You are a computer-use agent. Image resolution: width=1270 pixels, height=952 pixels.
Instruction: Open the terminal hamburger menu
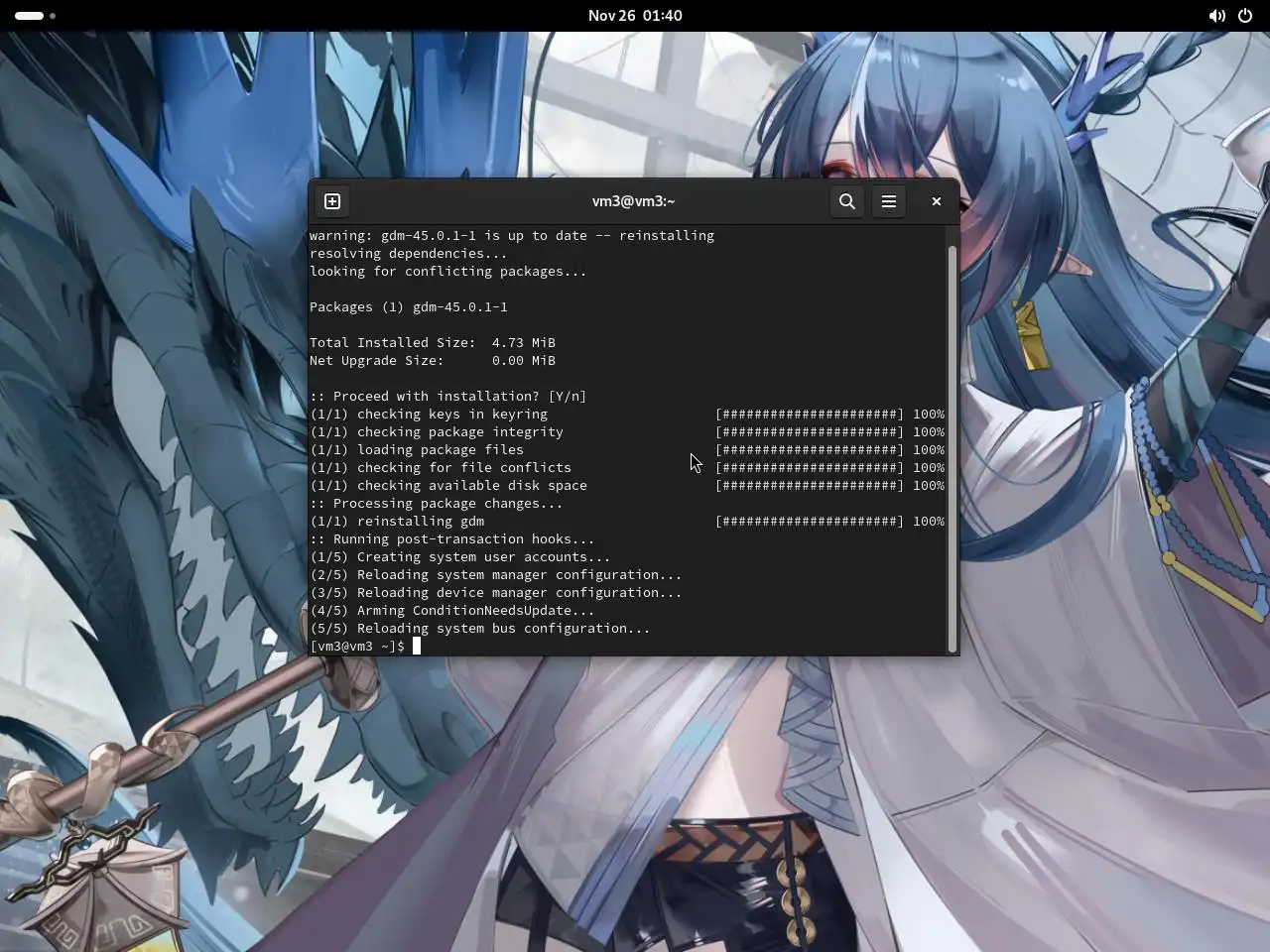tap(889, 201)
